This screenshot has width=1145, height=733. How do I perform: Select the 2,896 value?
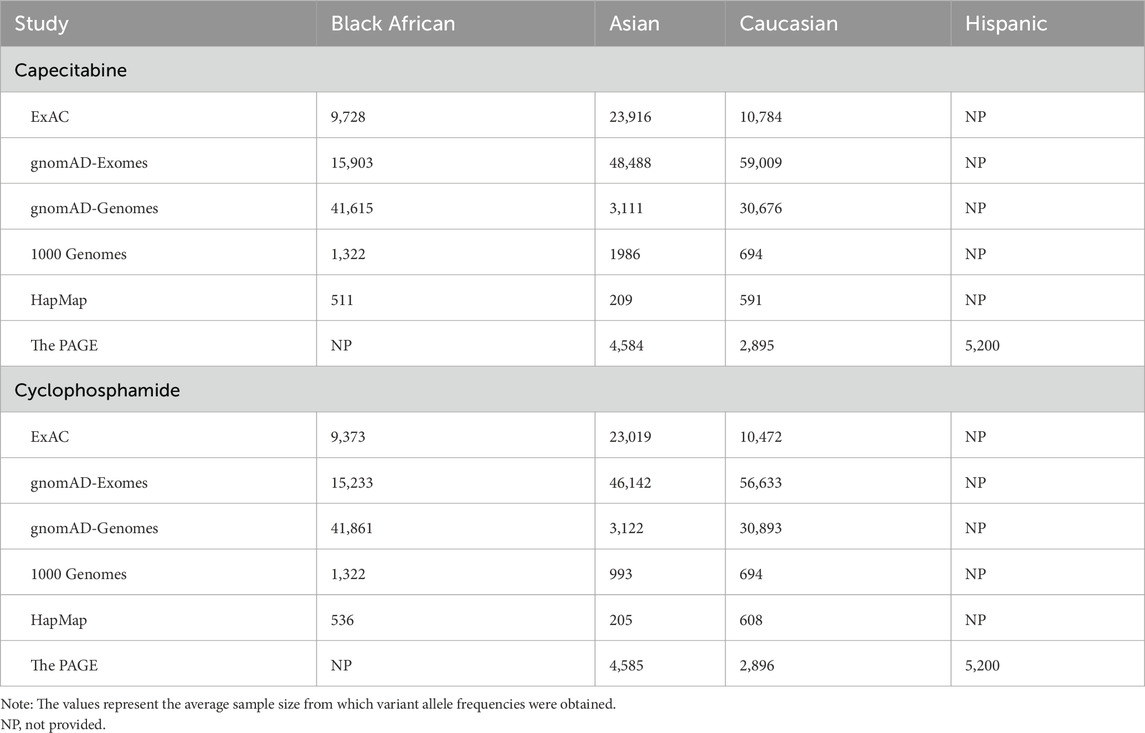(757, 665)
